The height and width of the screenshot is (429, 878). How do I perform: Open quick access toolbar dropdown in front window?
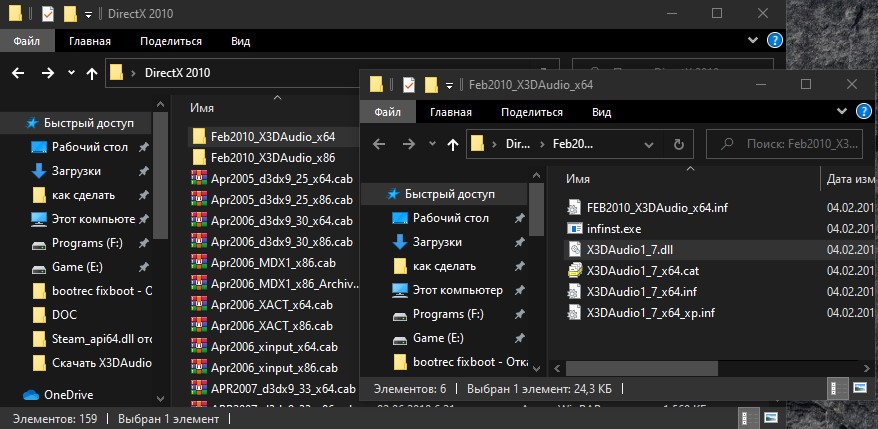point(449,85)
